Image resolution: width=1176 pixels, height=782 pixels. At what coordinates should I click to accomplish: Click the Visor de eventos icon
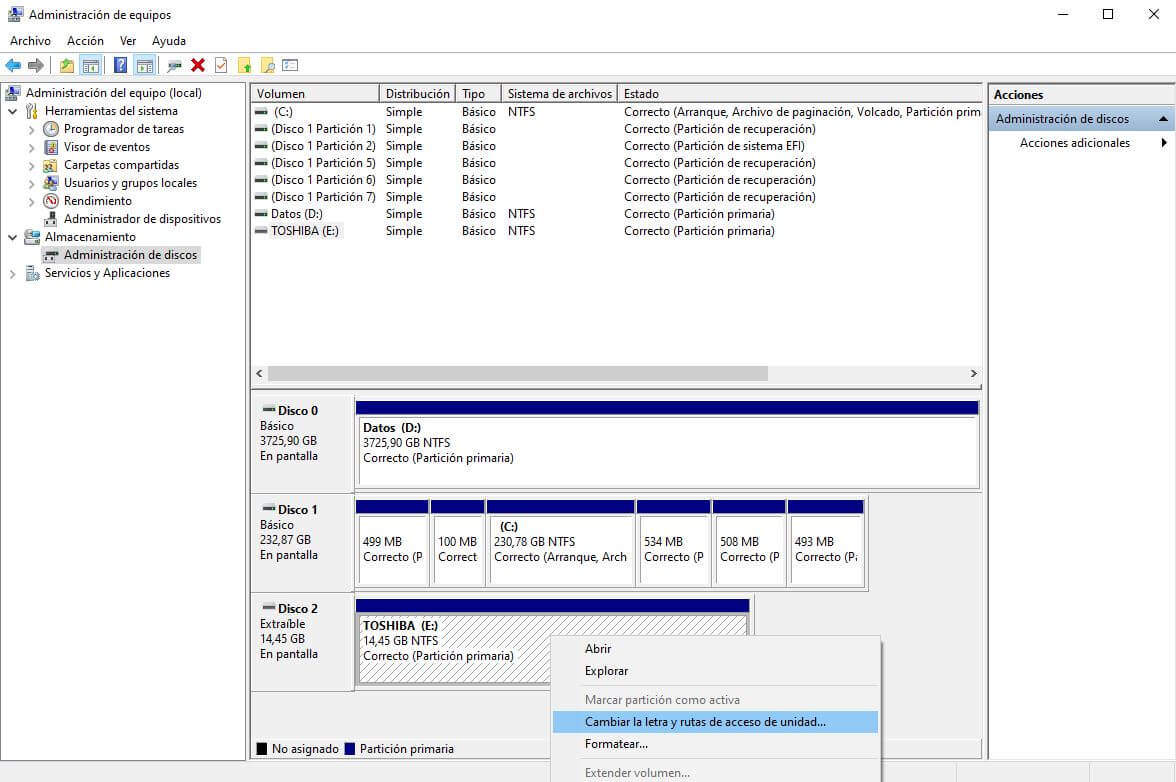(x=51, y=147)
